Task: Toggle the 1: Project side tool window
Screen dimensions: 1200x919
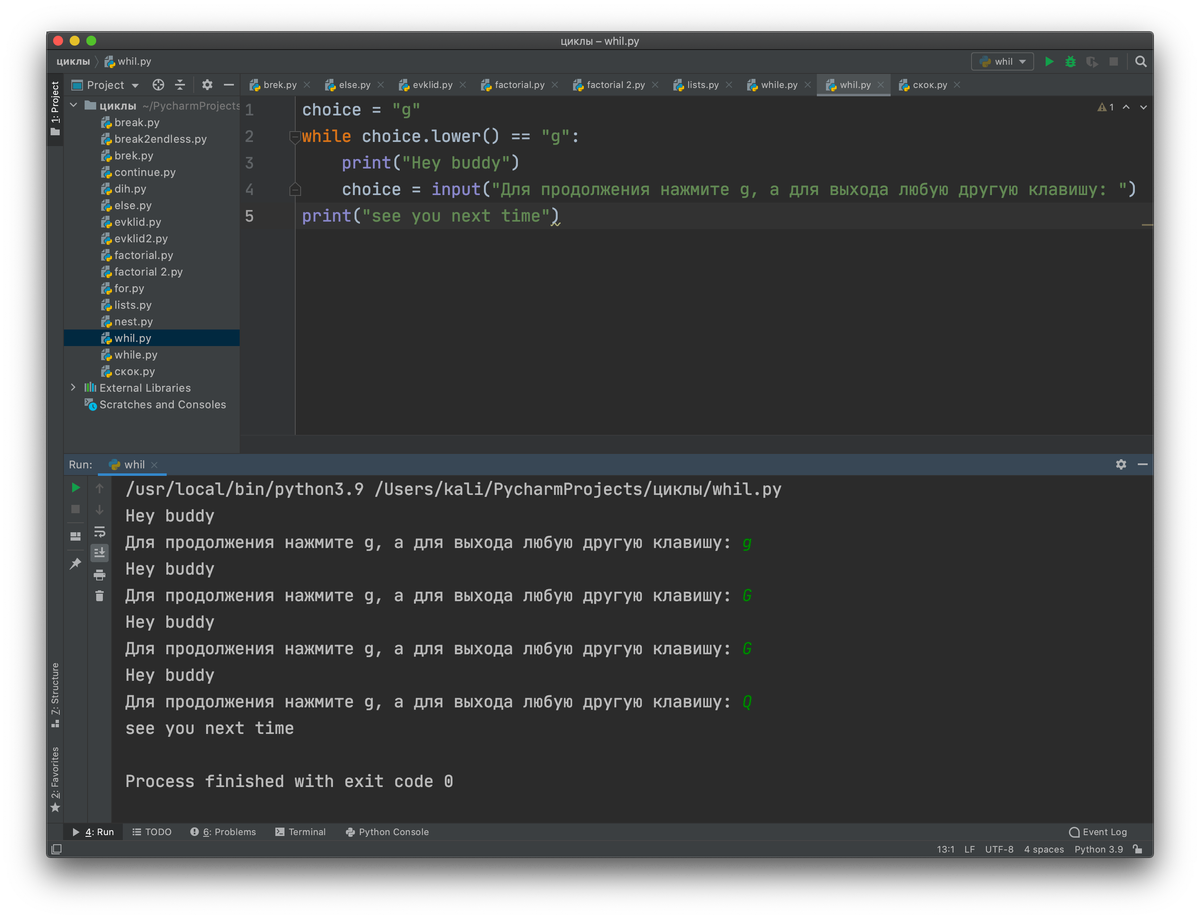Action: [x=55, y=109]
